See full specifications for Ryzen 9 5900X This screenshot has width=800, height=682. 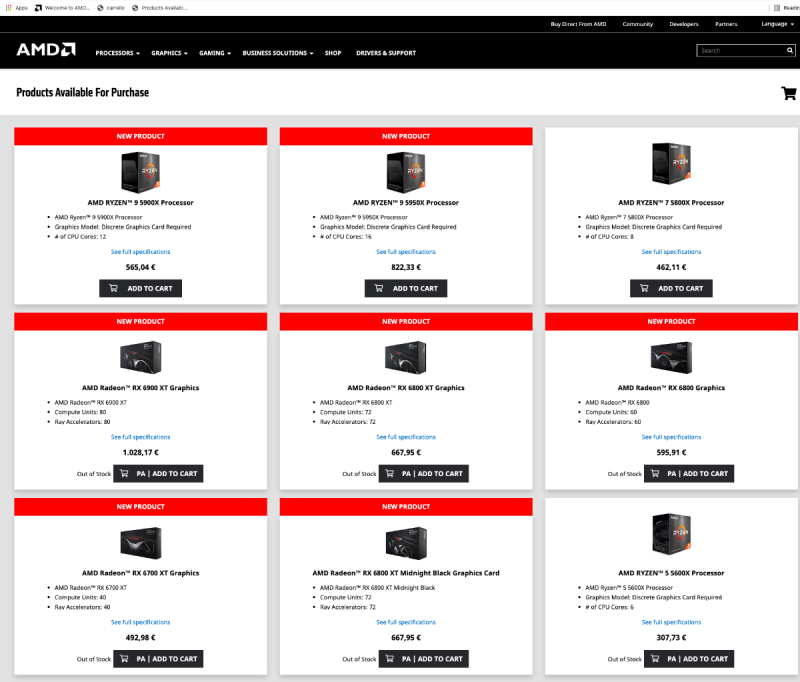pos(140,251)
